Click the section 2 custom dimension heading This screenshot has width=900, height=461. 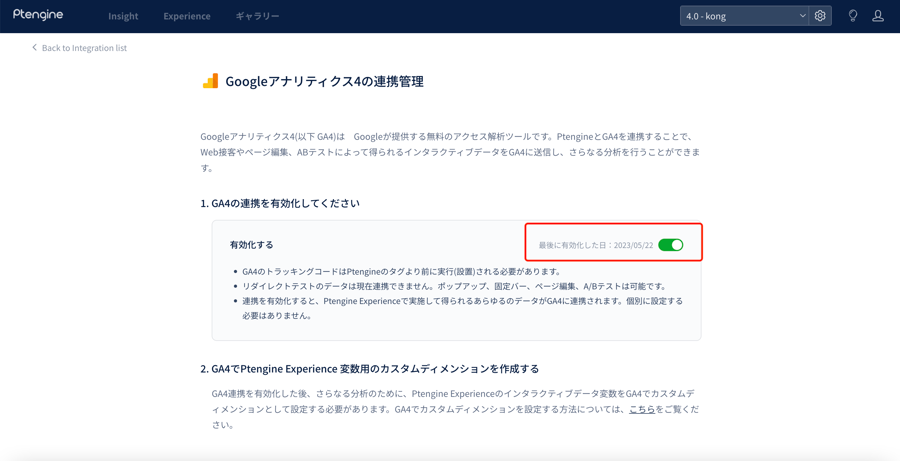click(x=370, y=369)
